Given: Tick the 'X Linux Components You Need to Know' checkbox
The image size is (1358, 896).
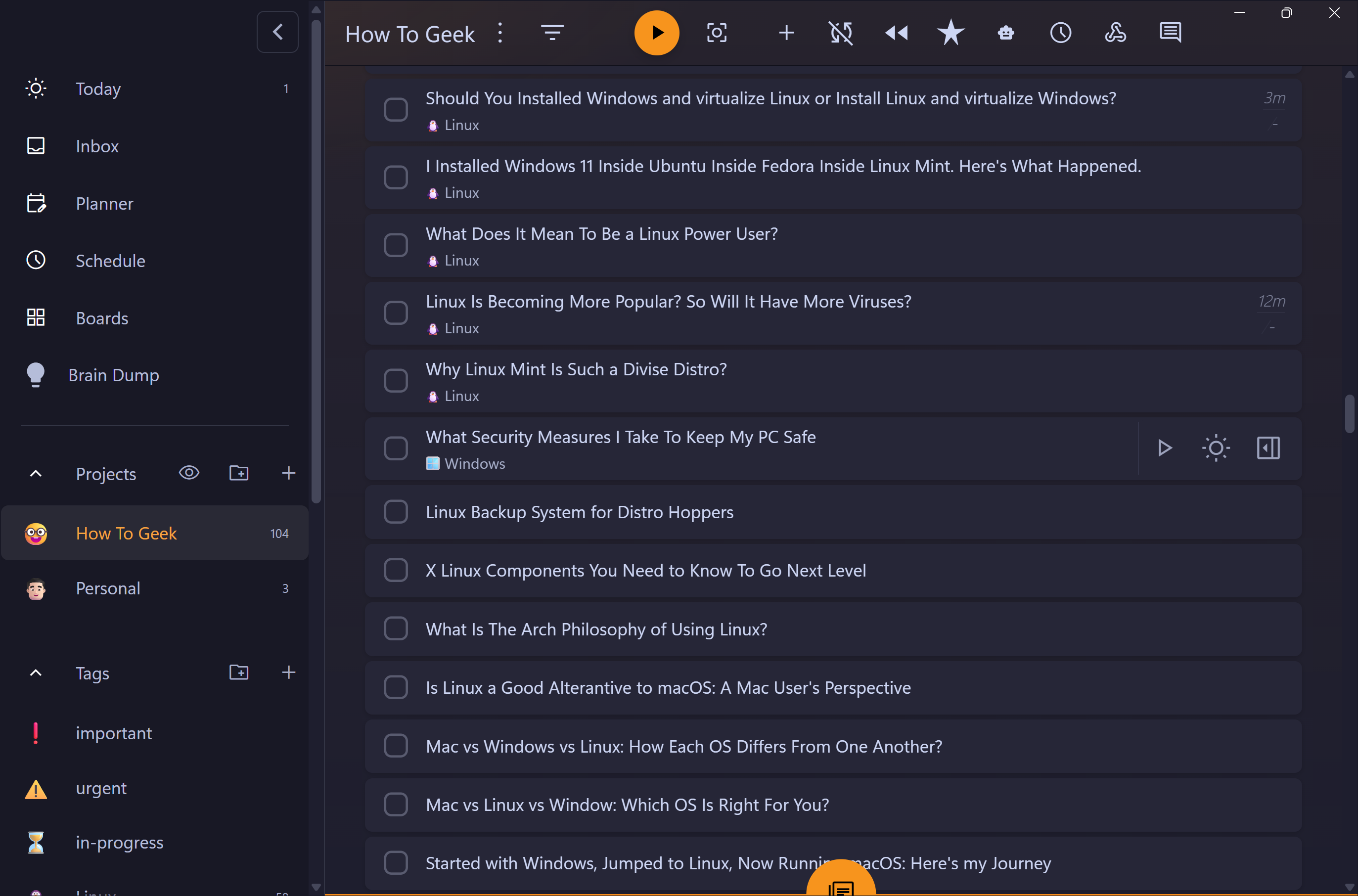Looking at the screenshot, I should click(396, 570).
